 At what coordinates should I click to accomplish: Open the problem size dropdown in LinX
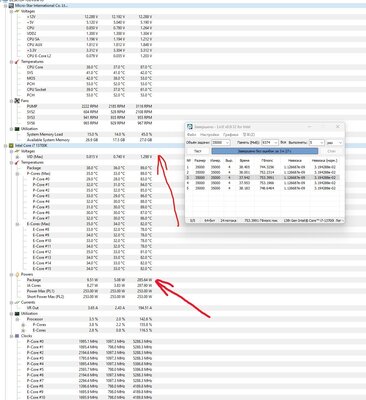tap(221, 142)
